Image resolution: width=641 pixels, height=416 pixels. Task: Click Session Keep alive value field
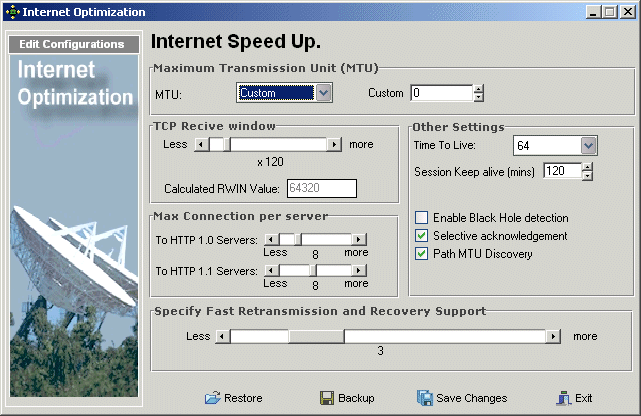click(562, 171)
